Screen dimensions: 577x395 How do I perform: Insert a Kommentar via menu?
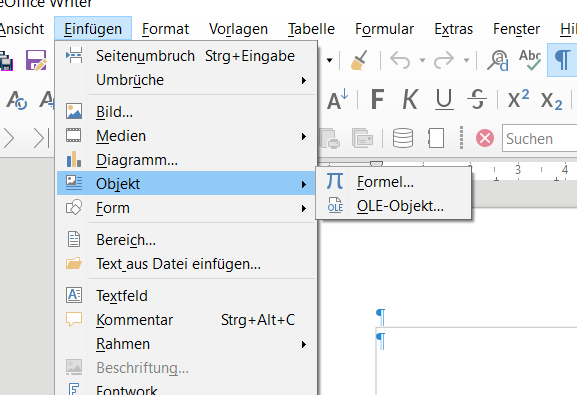[186, 320]
